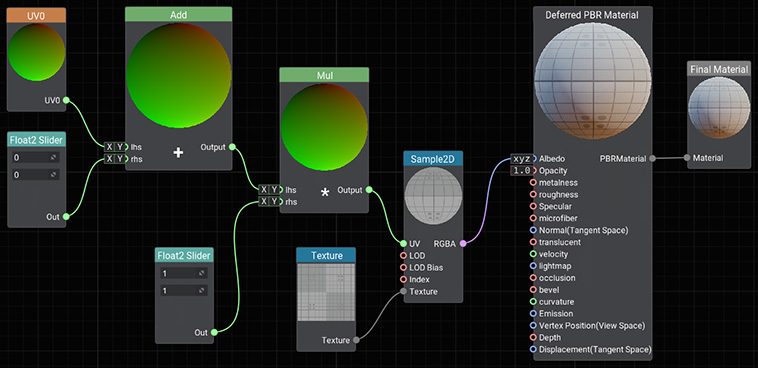Click the Sample2D UV input port
Screen dimensions: 758x368
pyautogui.click(x=403, y=244)
